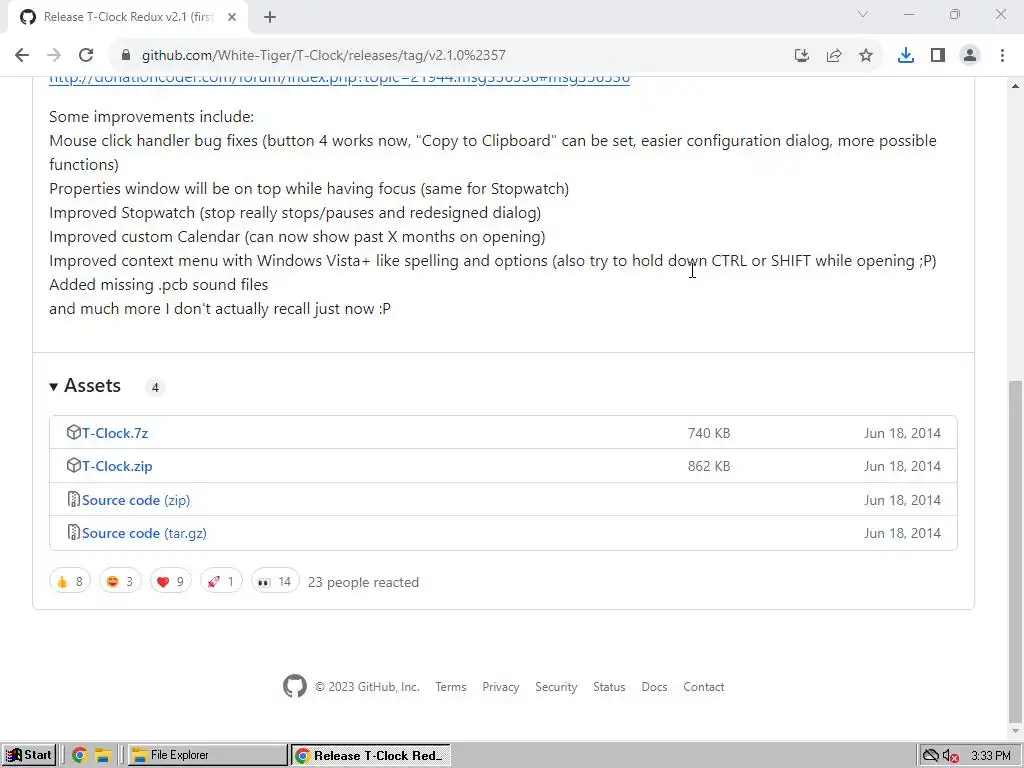Screen dimensions: 1024x768
Task: Click the file icon beside Source code (tar.gz)
Action: [x=73, y=532]
